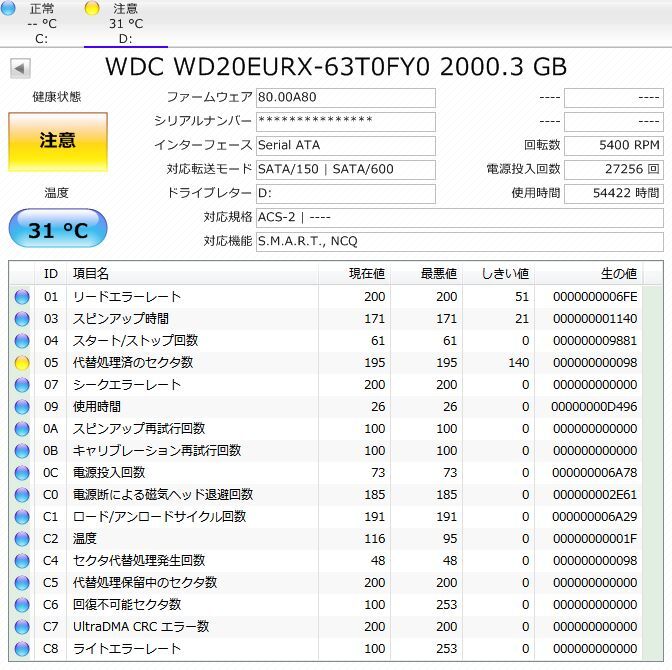The image size is (672, 670).
Task: Click the 最悪値 column header
Action: click(426, 273)
